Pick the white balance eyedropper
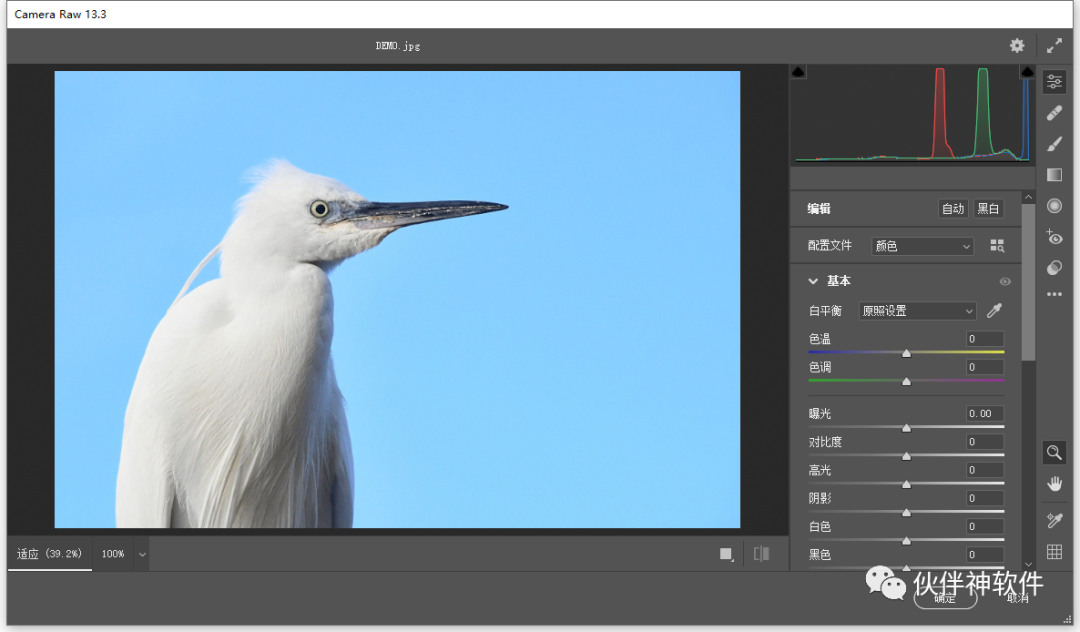Image resolution: width=1080 pixels, height=632 pixels. point(994,311)
